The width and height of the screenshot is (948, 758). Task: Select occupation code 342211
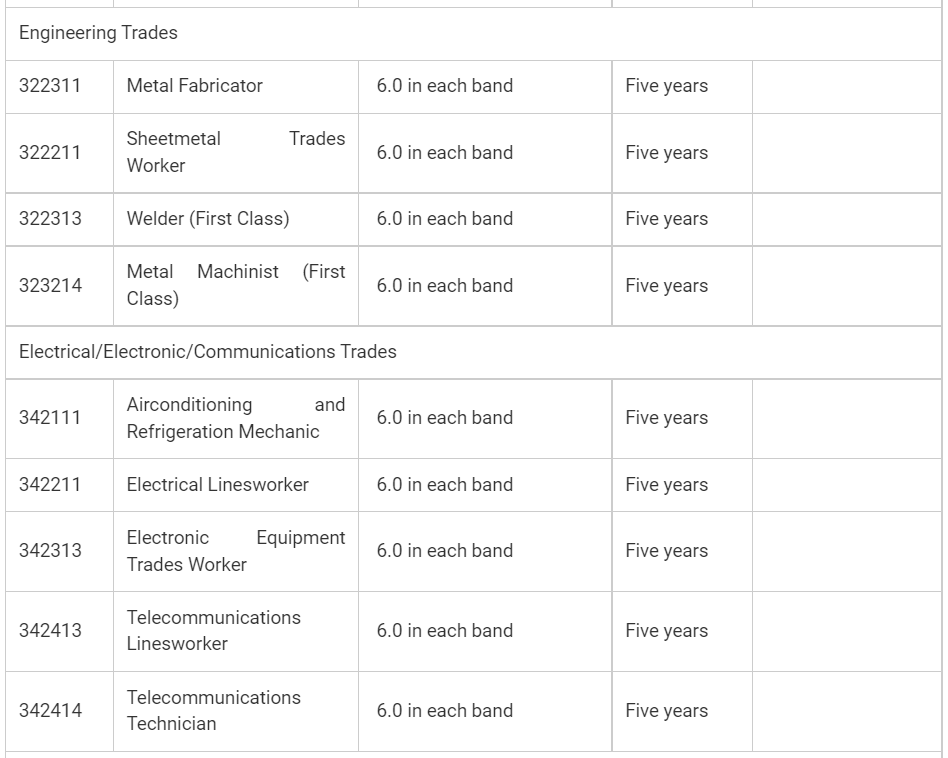click(x=50, y=485)
